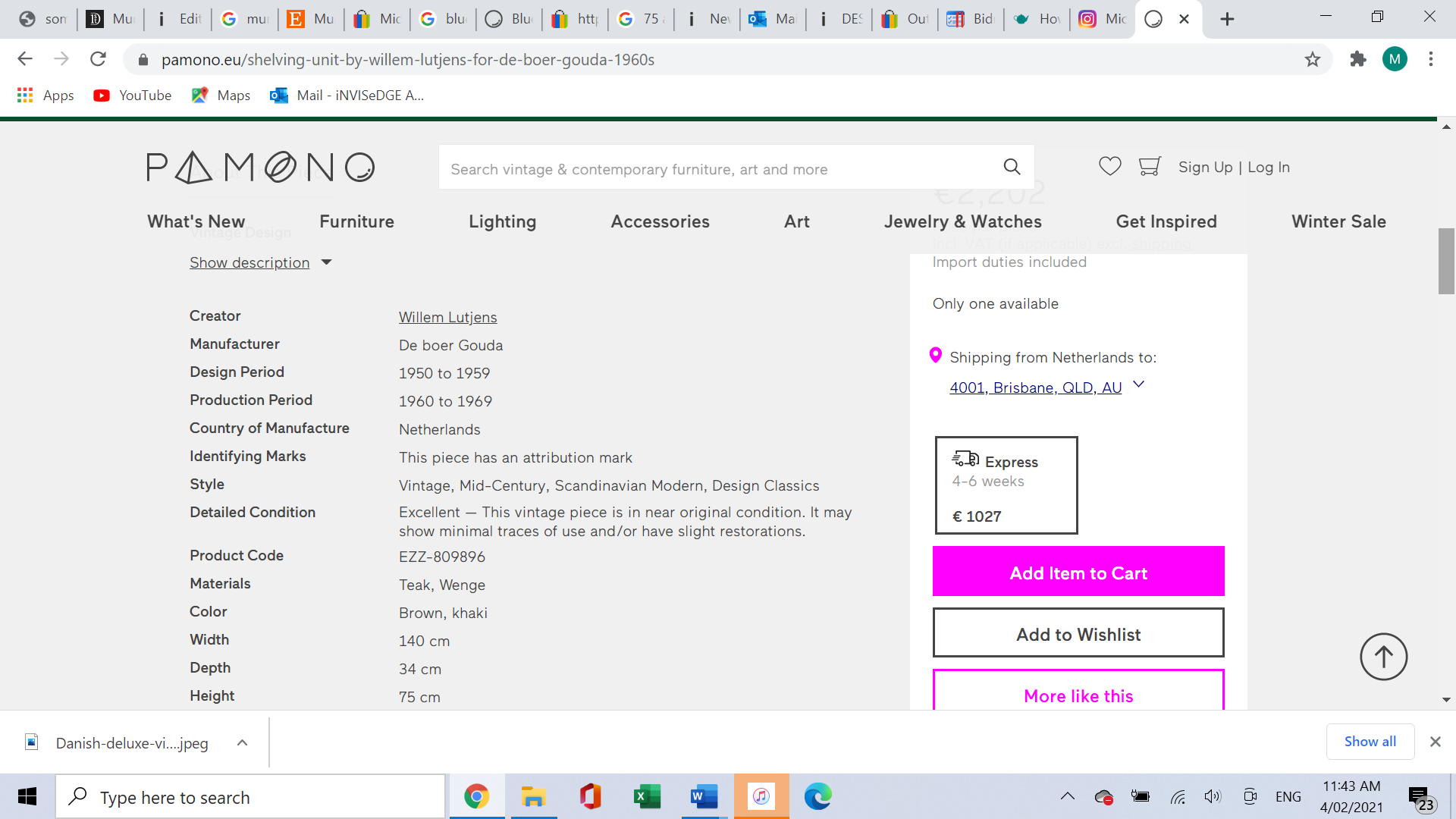Screen dimensions: 1456x819
Task: Open the shopping cart icon
Action: pos(1150,166)
